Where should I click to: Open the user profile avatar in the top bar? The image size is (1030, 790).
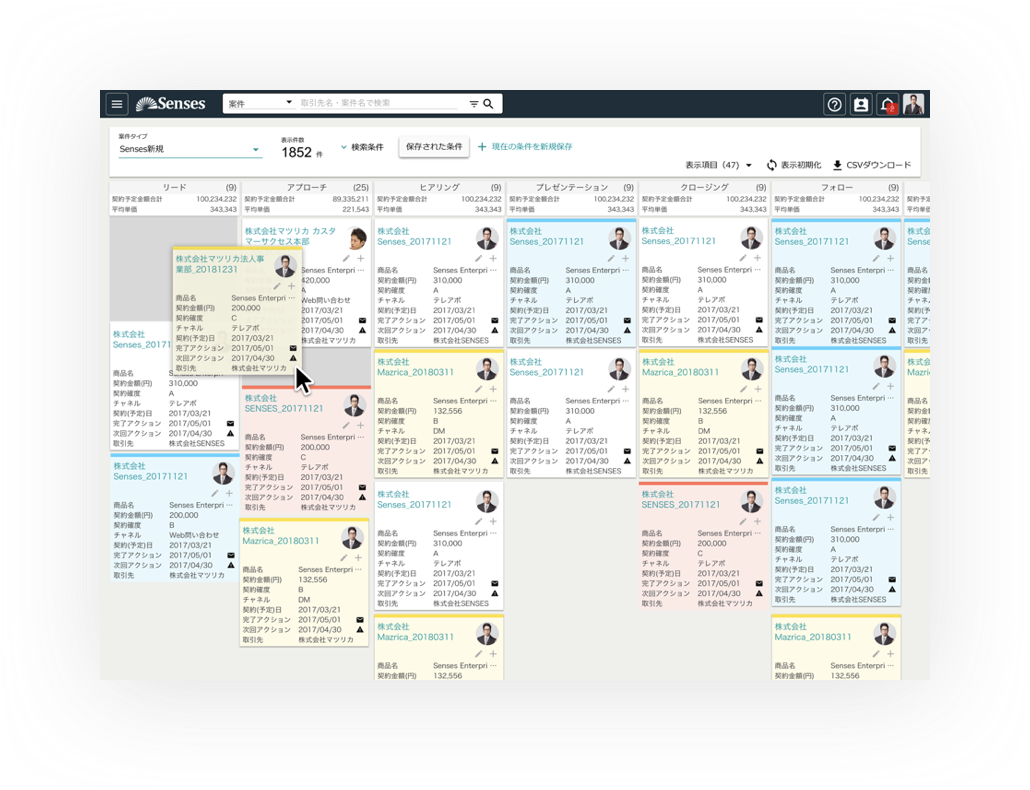914,104
